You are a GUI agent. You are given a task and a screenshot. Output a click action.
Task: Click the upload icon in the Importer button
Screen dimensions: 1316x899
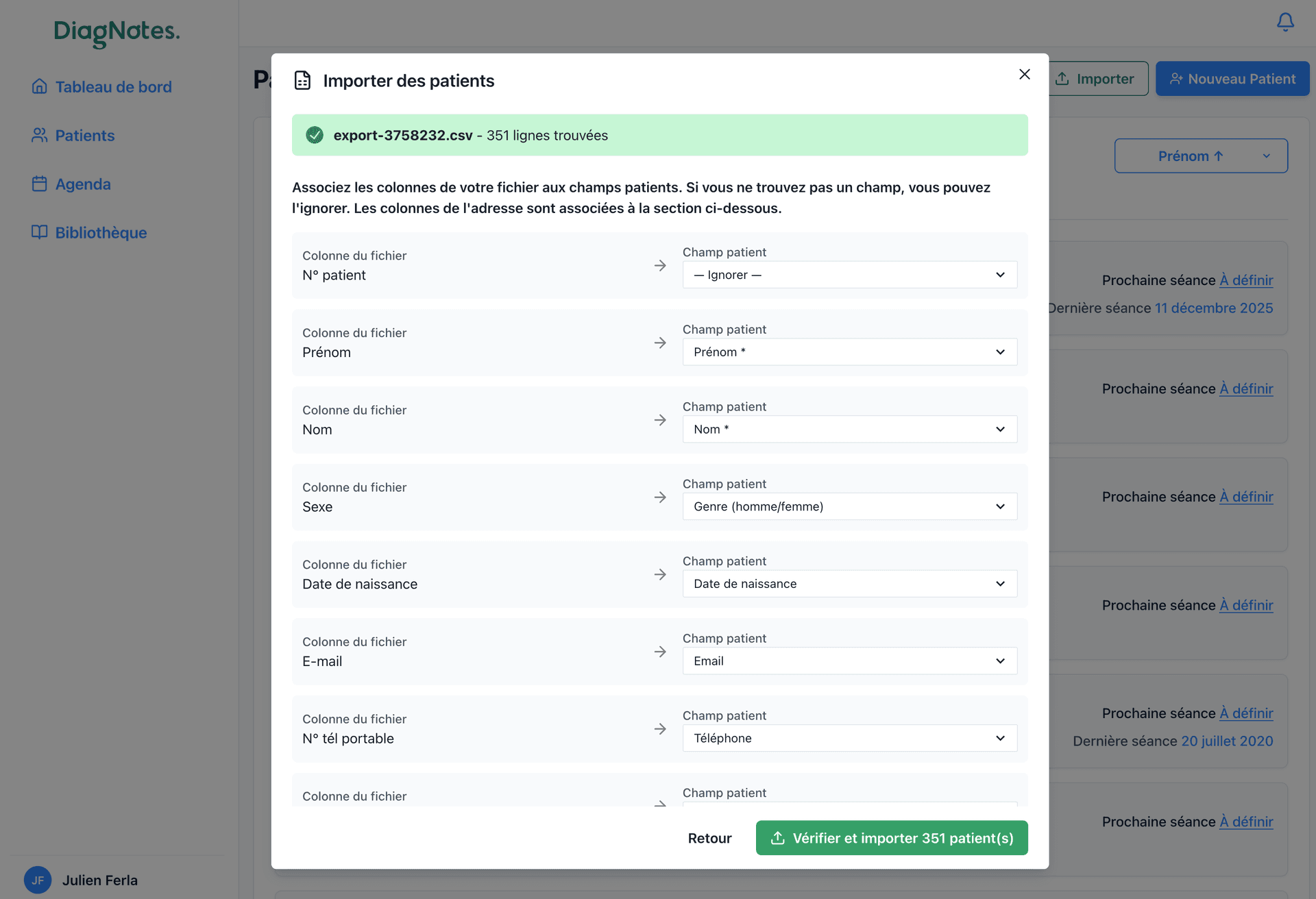click(1062, 79)
